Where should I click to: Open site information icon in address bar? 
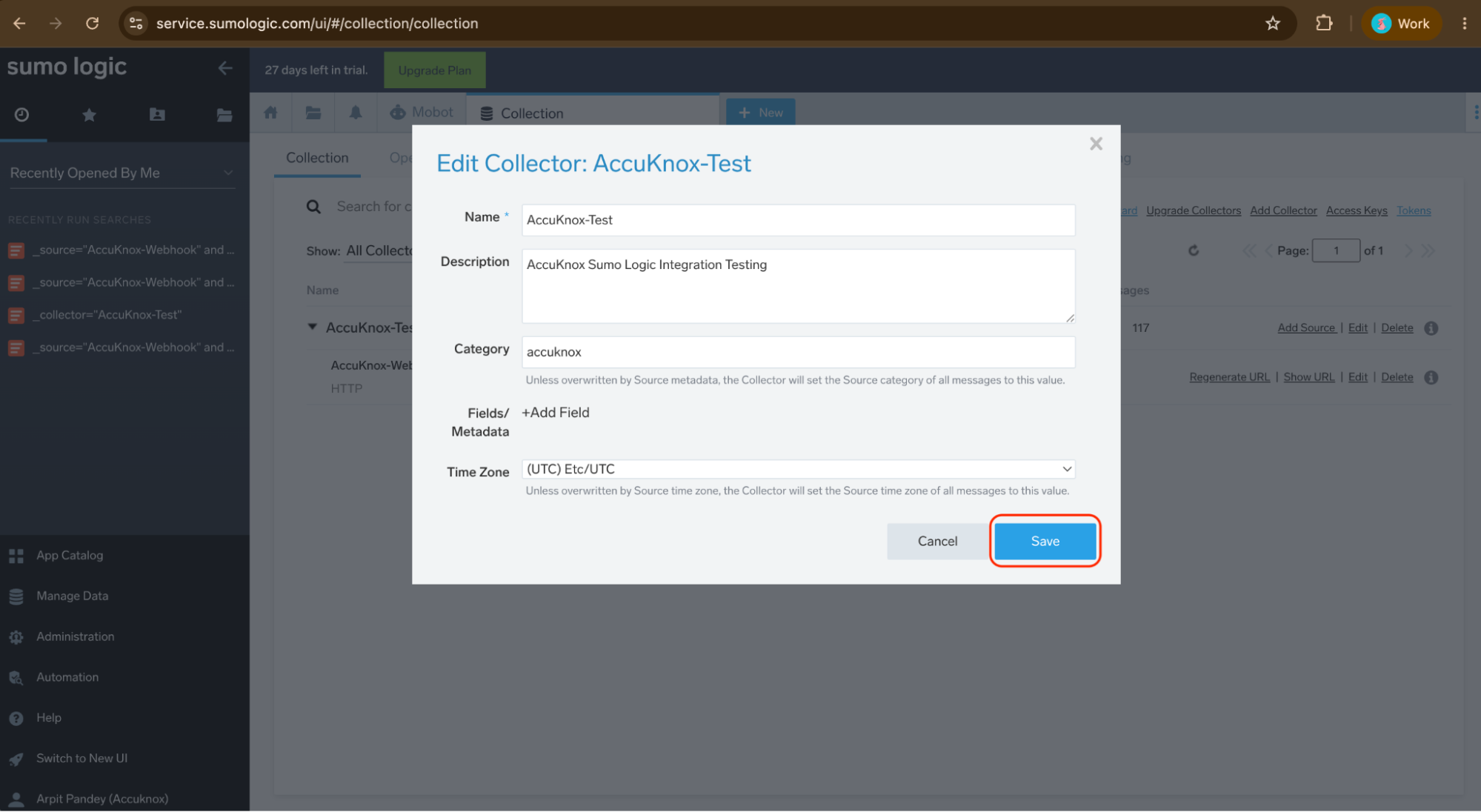136,24
